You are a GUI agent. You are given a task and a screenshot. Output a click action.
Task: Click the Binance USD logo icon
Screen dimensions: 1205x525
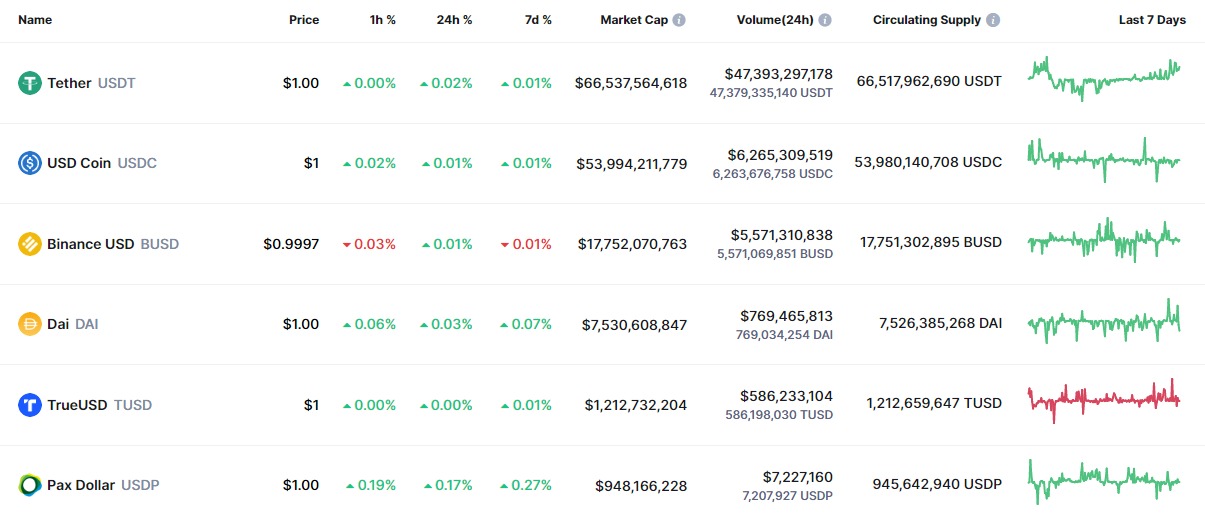30,244
